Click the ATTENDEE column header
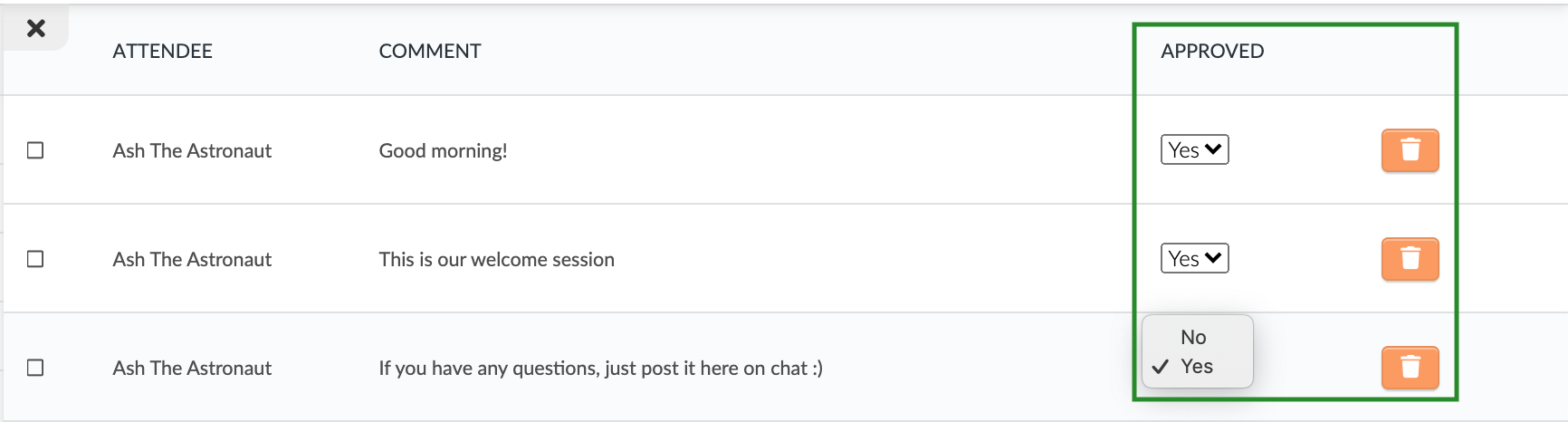The width and height of the screenshot is (1568, 422). click(163, 51)
